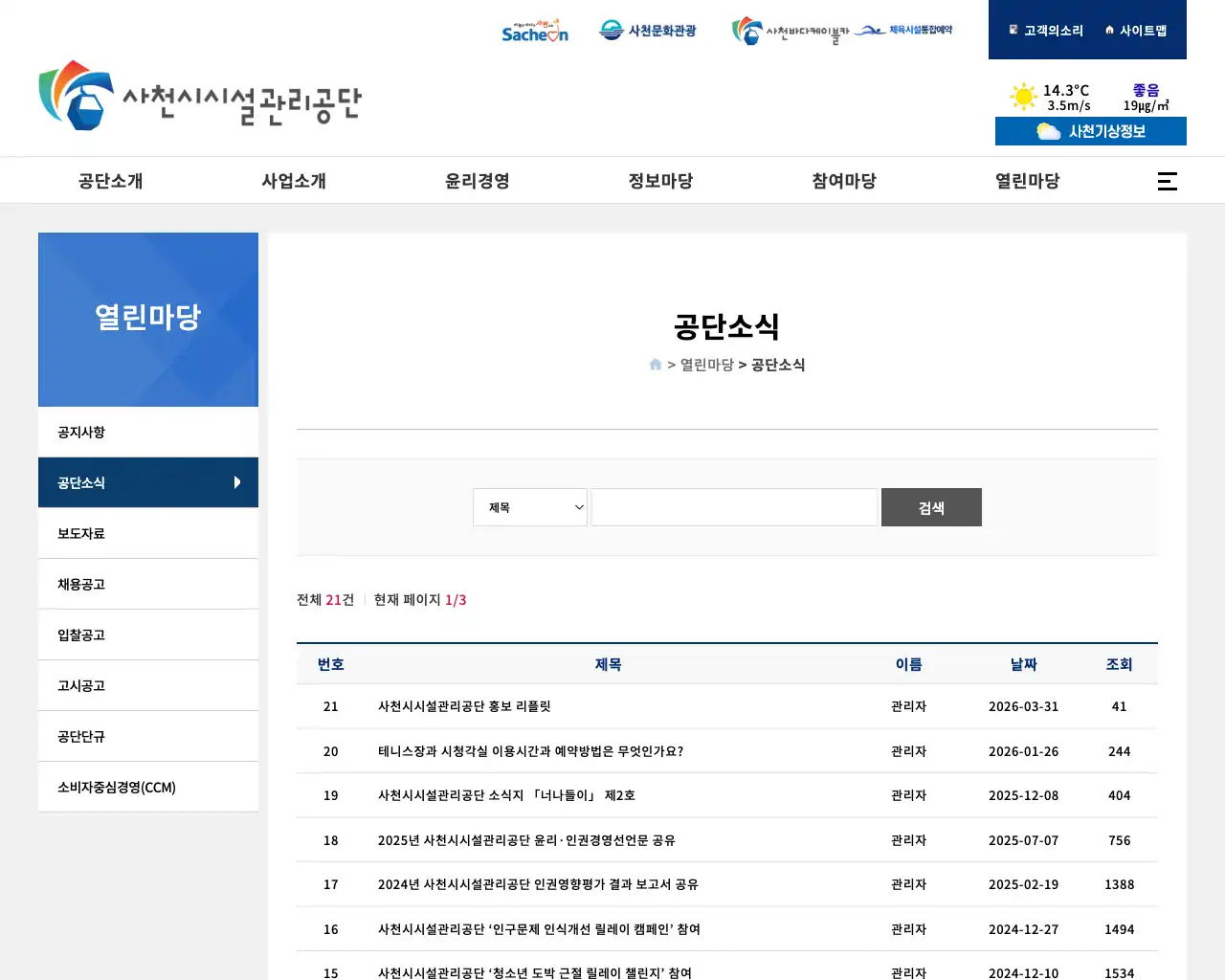Open 사이트맵 link
1225x980 pixels.
point(1136,31)
